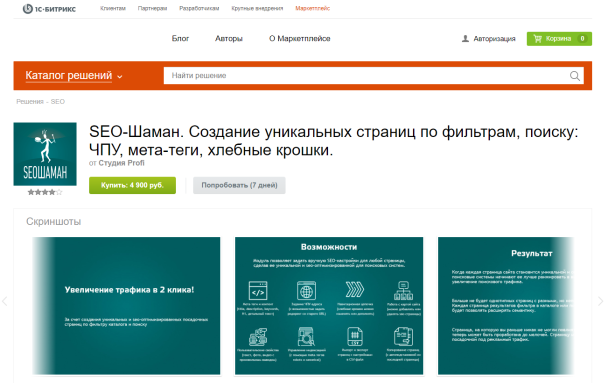The width and height of the screenshot is (608, 383).
Task: Open the SEO breadcrumb link
Action: [x=57, y=102]
